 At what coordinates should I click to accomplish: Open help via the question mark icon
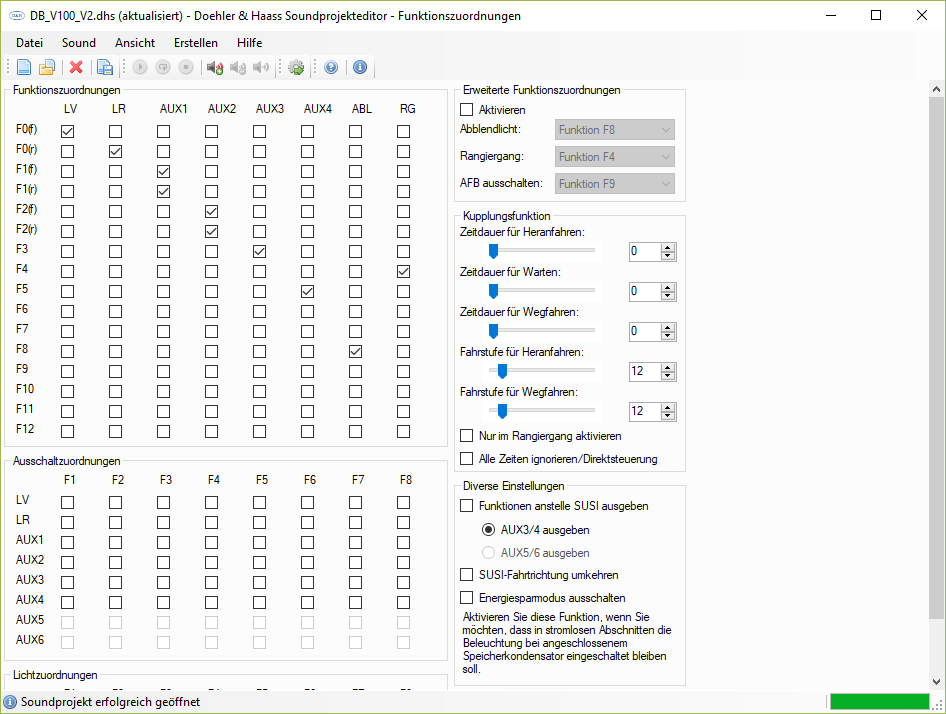click(x=331, y=67)
